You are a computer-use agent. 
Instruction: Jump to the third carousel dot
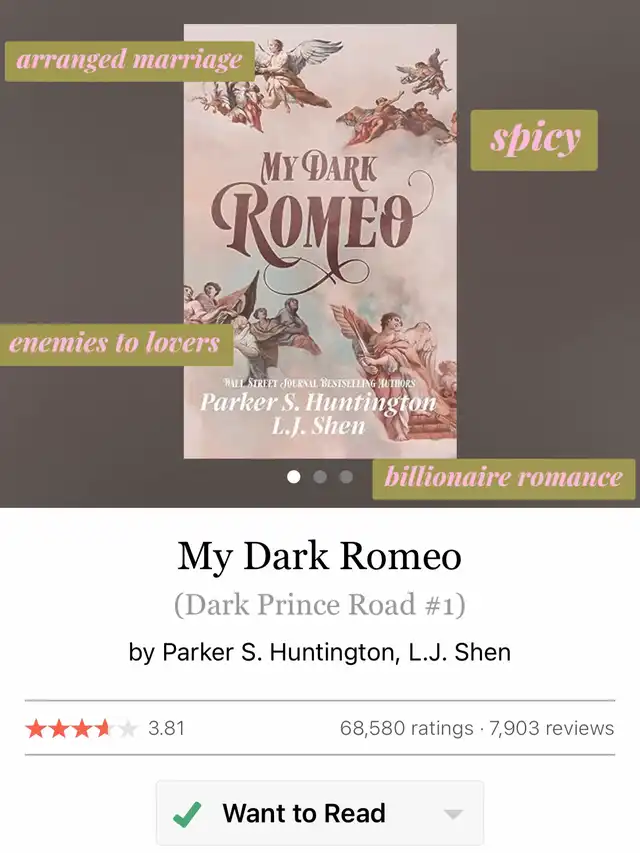point(346,477)
